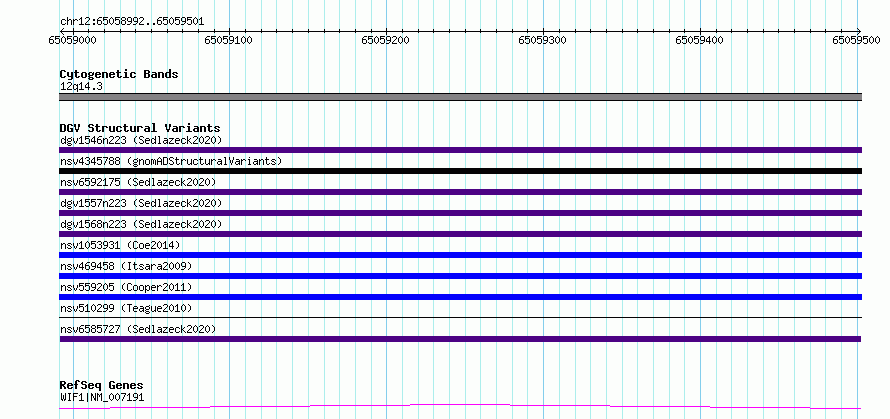This screenshot has width=890, height=419.
Task: Click ruler position 65059000
Action: click(x=72, y=40)
